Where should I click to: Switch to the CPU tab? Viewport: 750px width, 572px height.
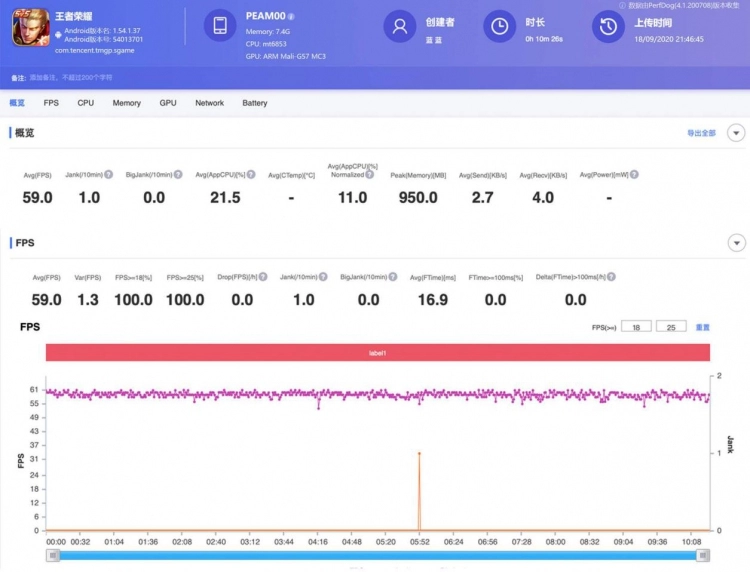tap(86, 103)
